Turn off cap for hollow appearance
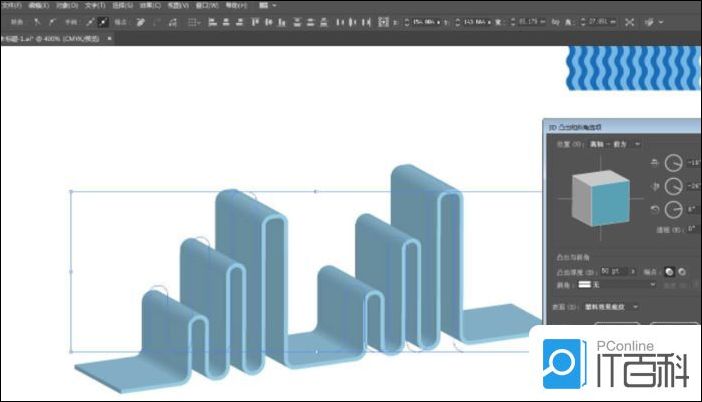702x402 pixels. 683,271
